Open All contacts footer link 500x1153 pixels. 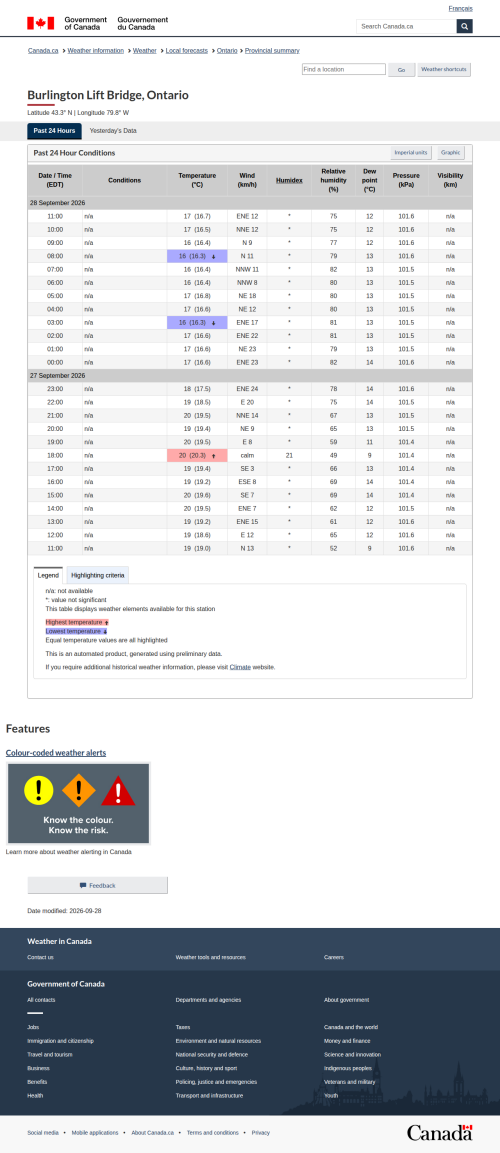[x=41, y=1000]
